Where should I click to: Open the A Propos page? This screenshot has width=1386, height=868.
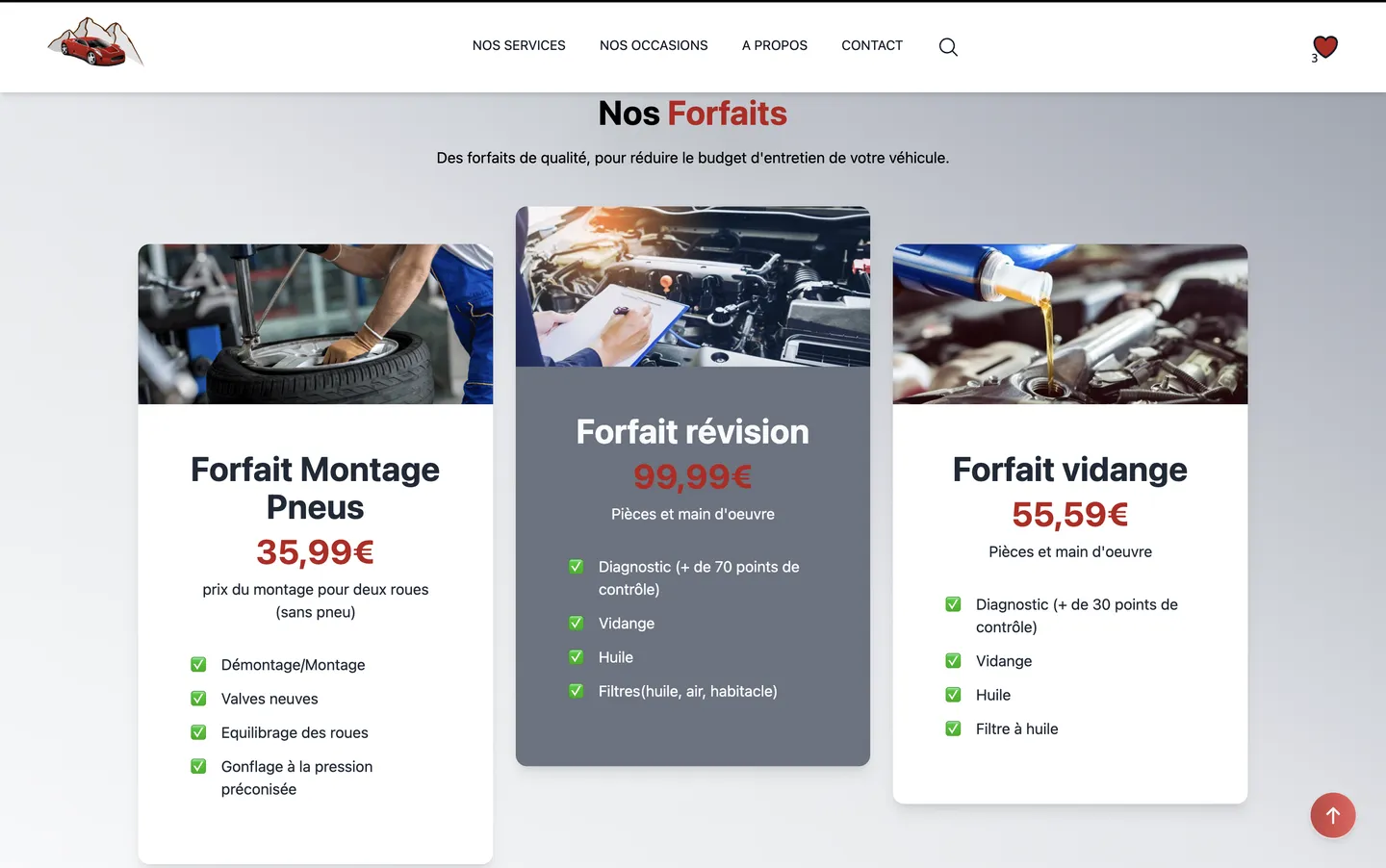[774, 45]
